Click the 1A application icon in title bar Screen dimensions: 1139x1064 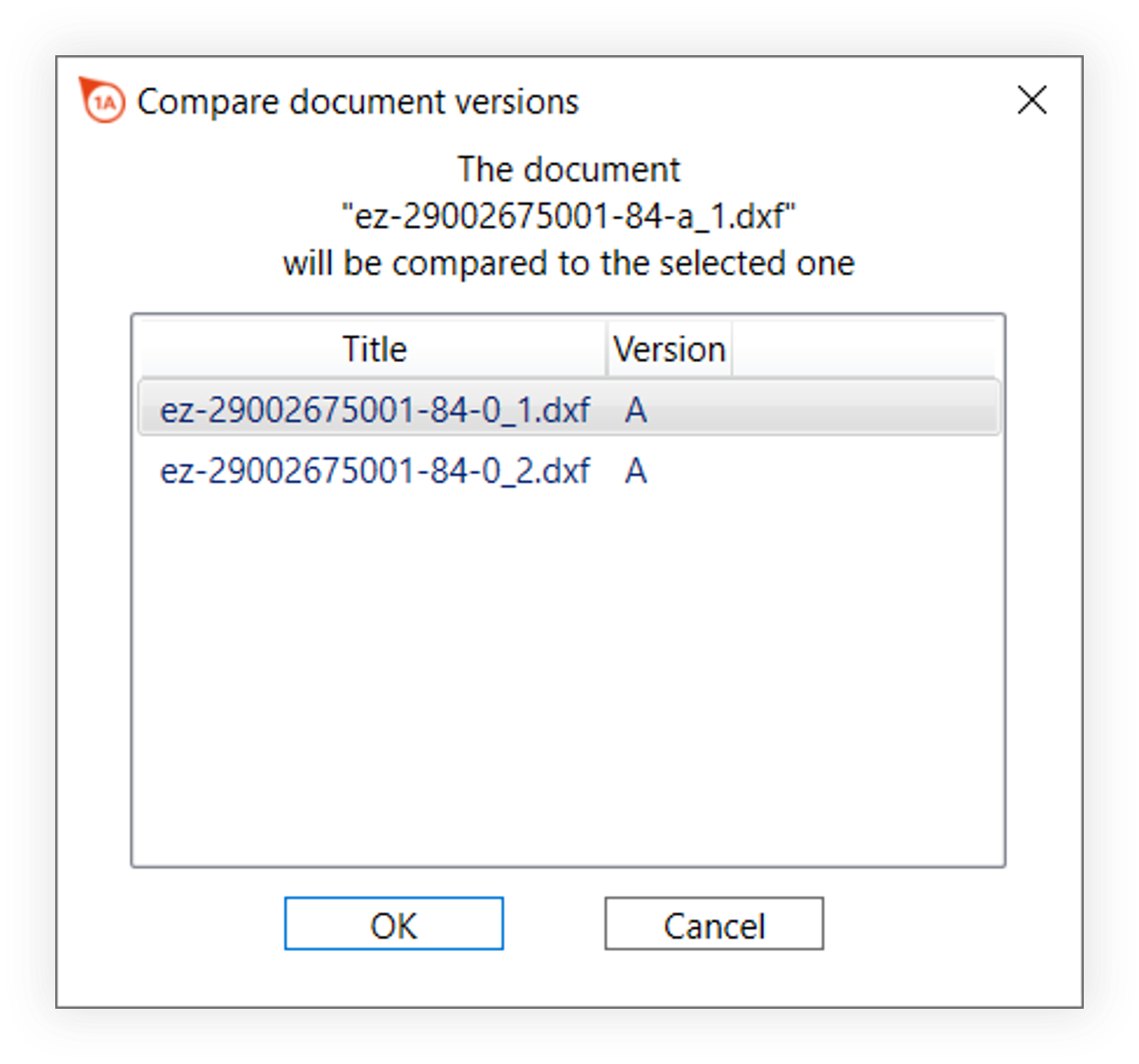[103, 101]
